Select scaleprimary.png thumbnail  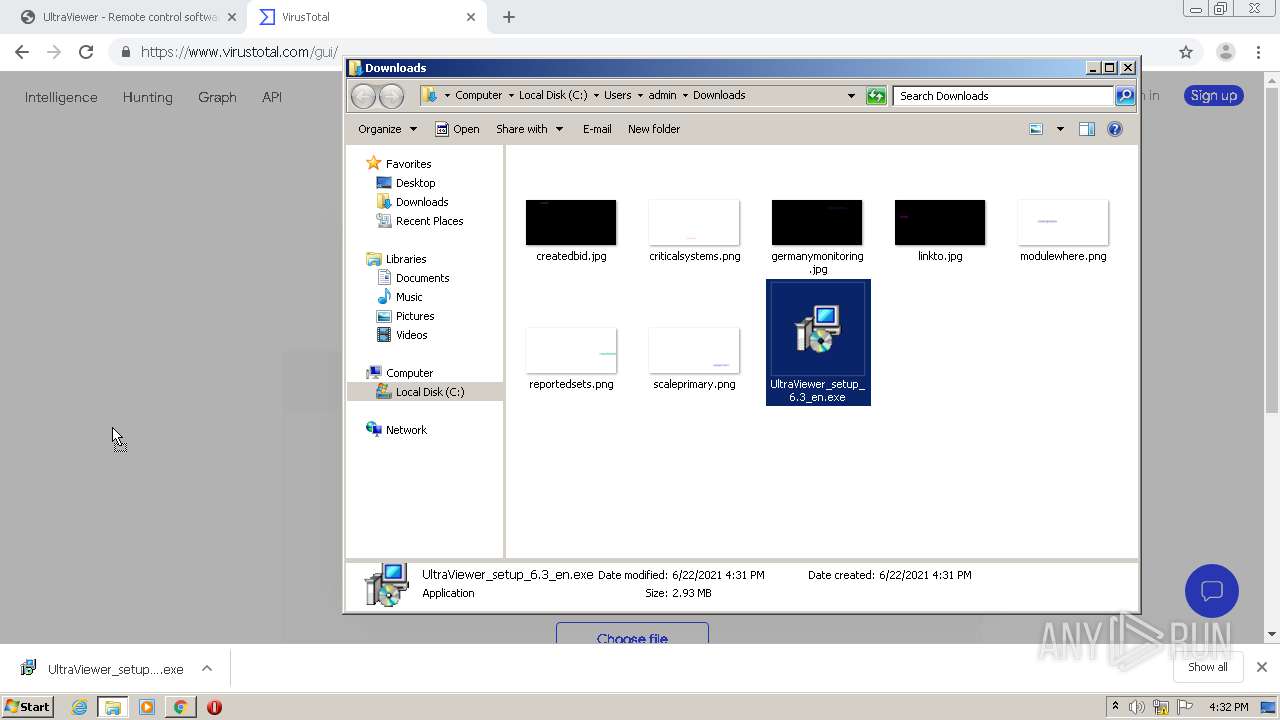point(694,351)
